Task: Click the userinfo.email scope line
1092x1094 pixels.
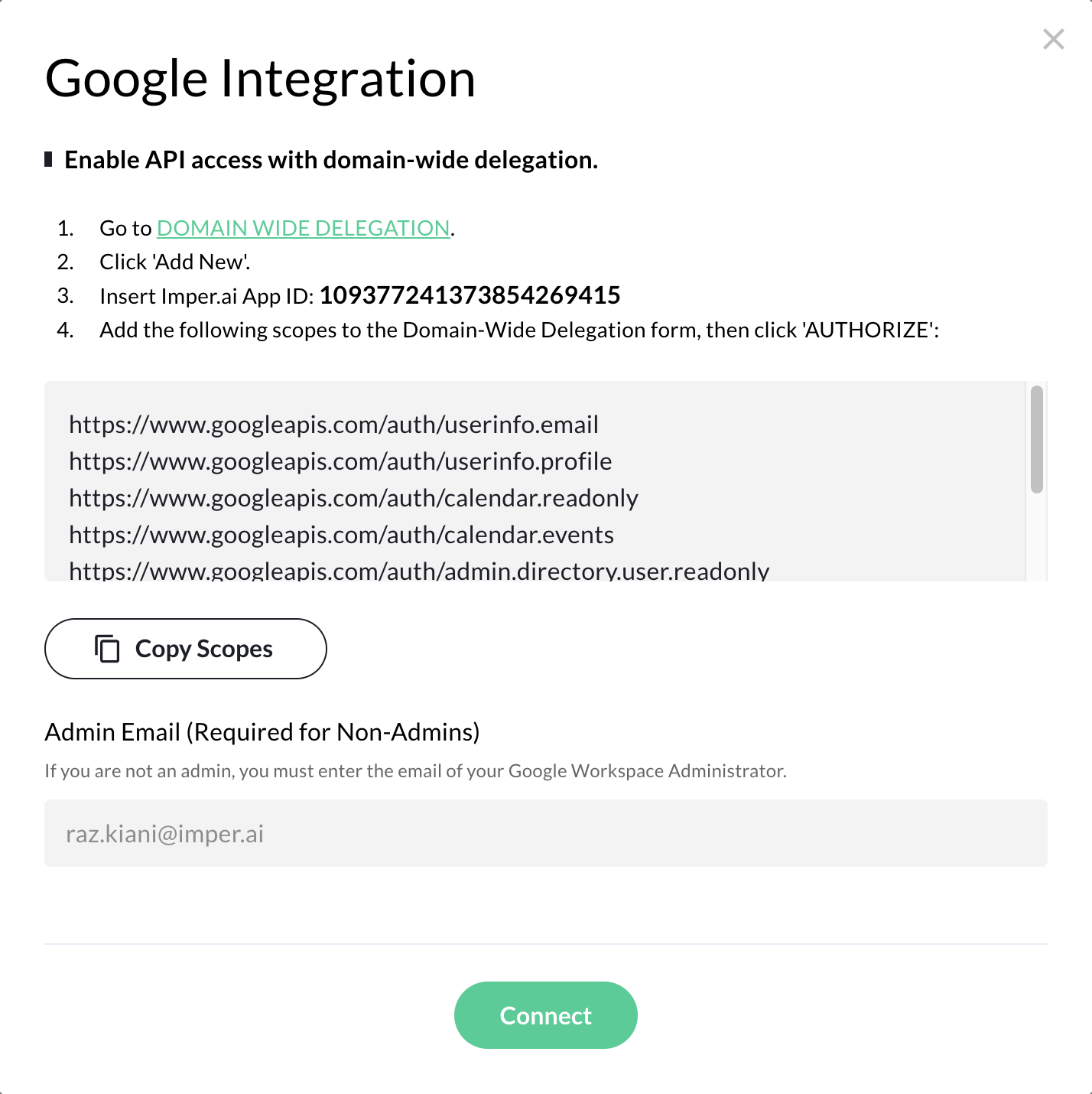Action: 333,425
